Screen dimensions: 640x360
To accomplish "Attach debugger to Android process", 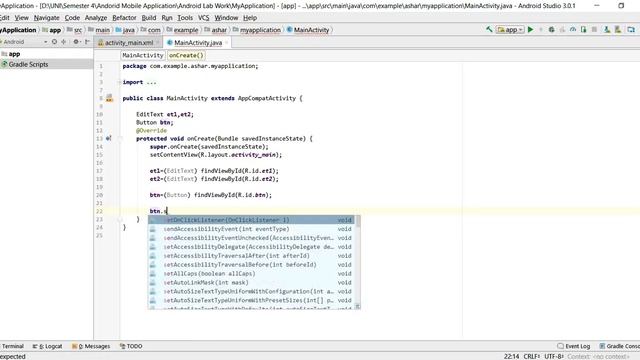I will (x=584, y=29).
